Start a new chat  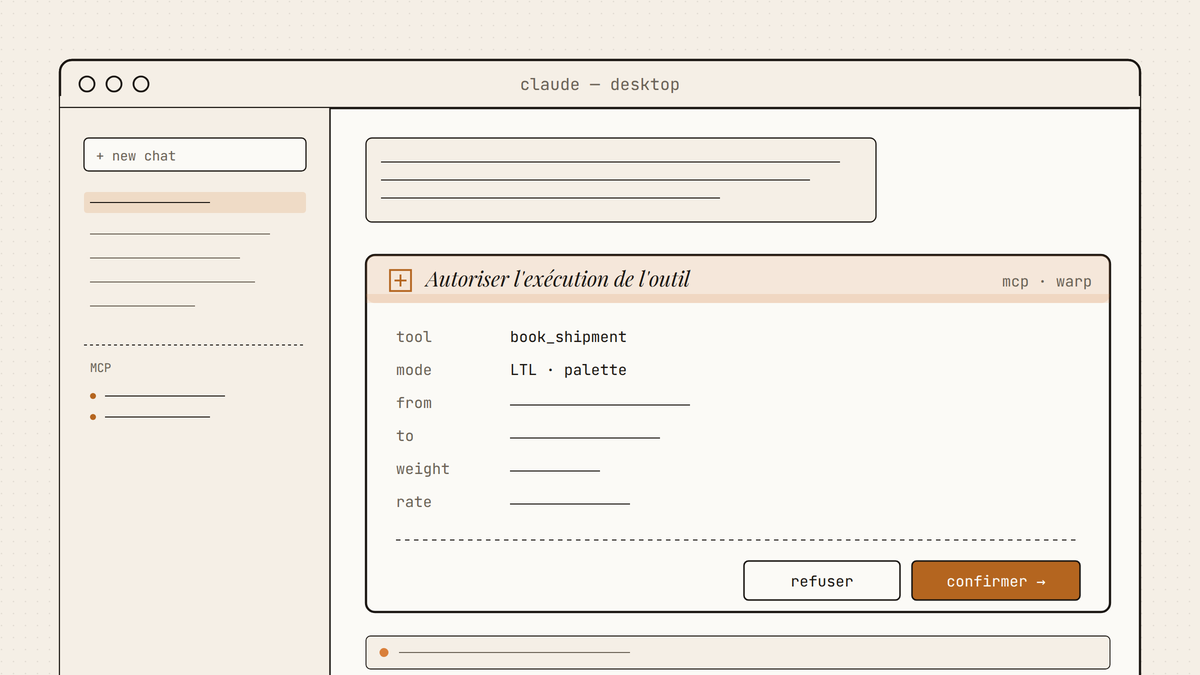(x=195, y=155)
